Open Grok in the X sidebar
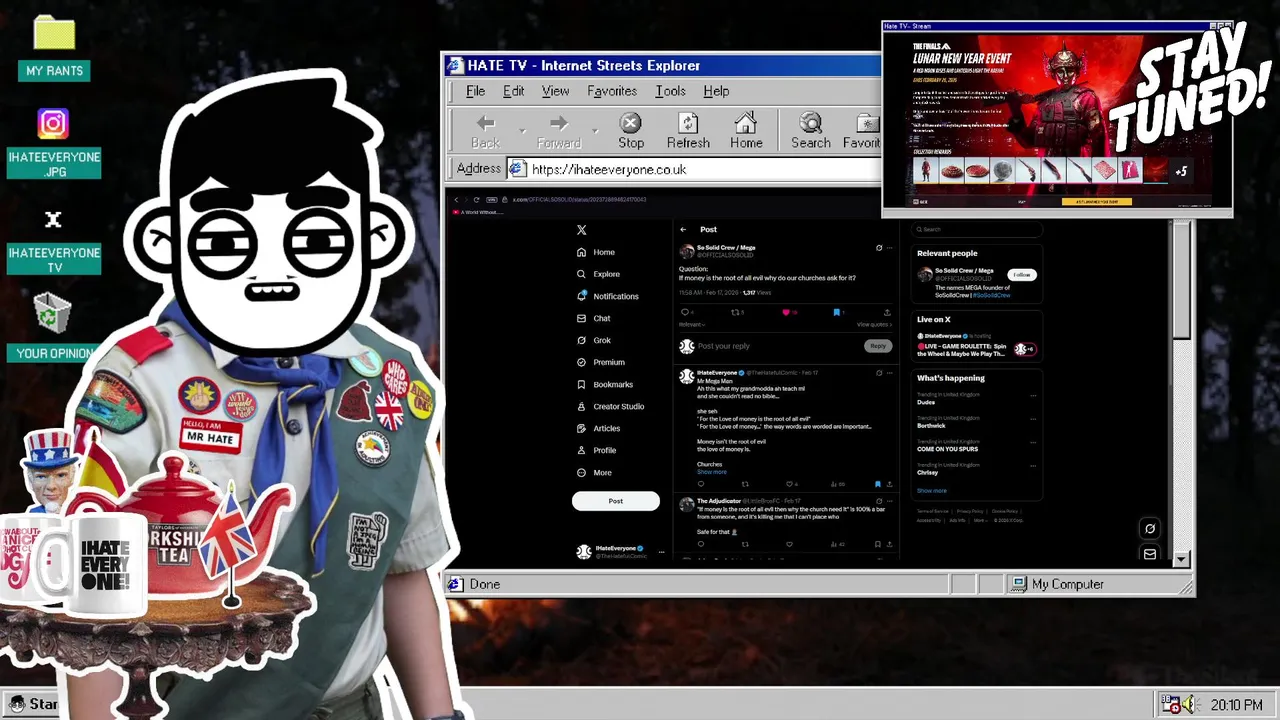The width and height of the screenshot is (1280, 720). pyautogui.click(x=594, y=340)
